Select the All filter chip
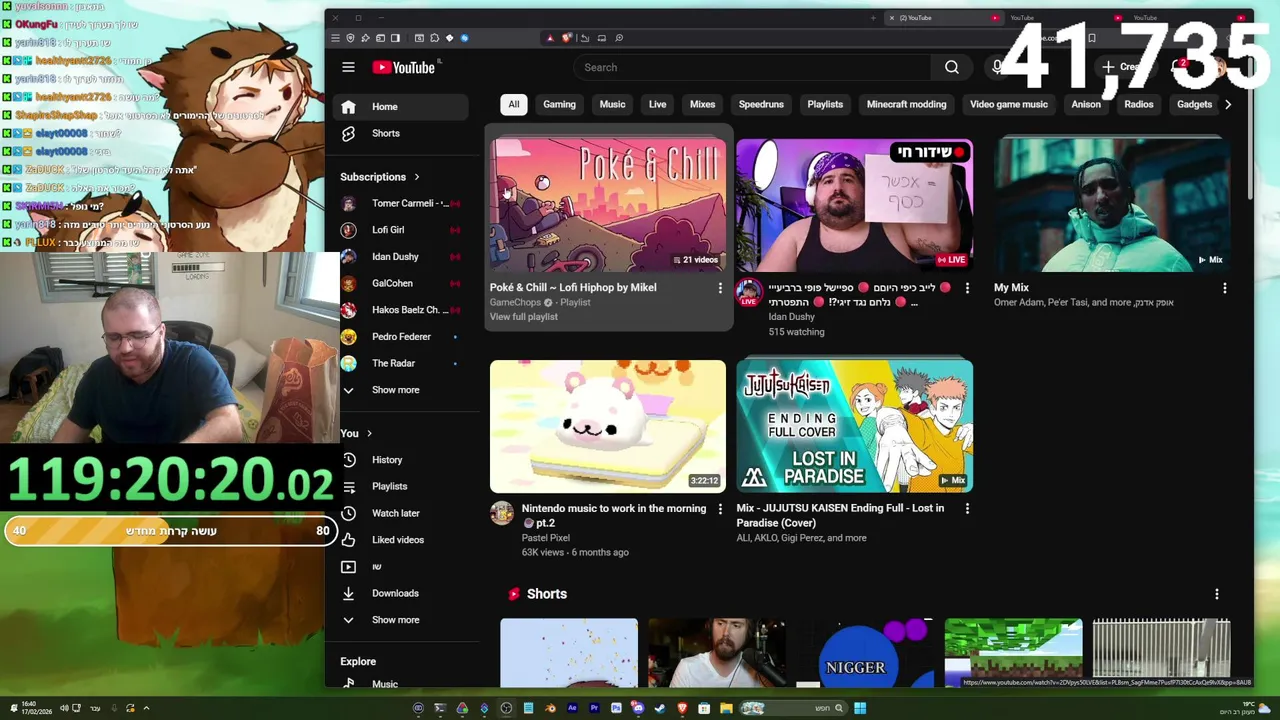Image resolution: width=1280 pixels, height=720 pixels. 514,104
